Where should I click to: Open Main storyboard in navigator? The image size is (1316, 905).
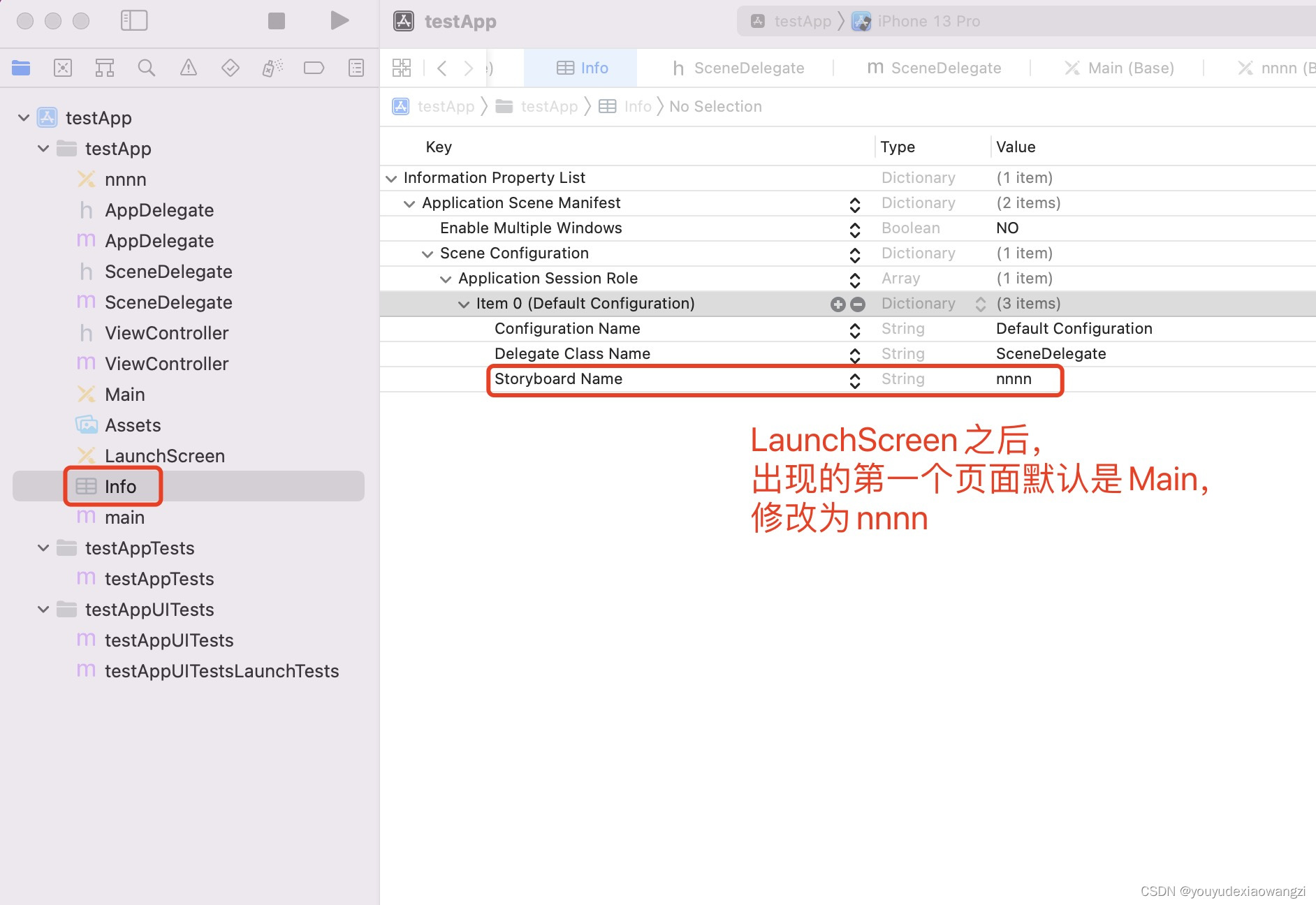pyautogui.click(x=124, y=395)
